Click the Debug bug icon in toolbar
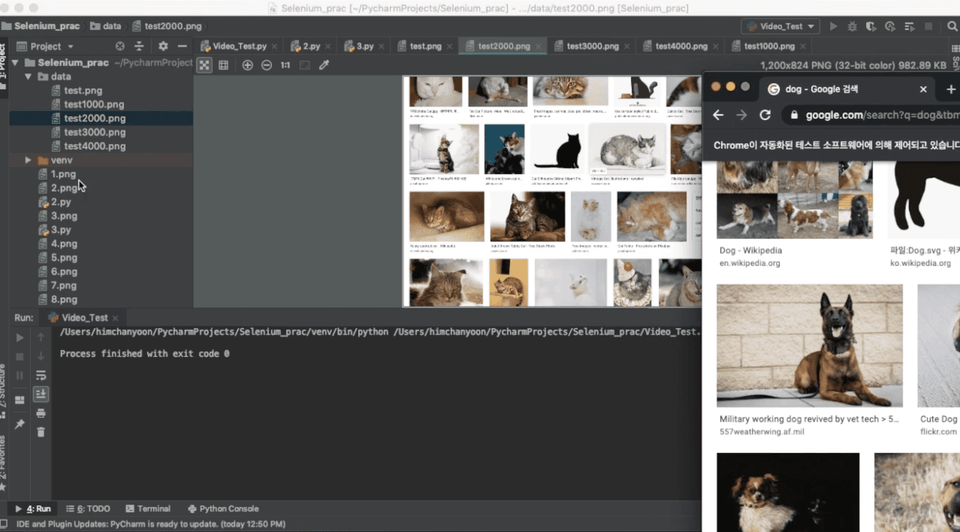Screen dimensions: 960x532 [x=852, y=26]
